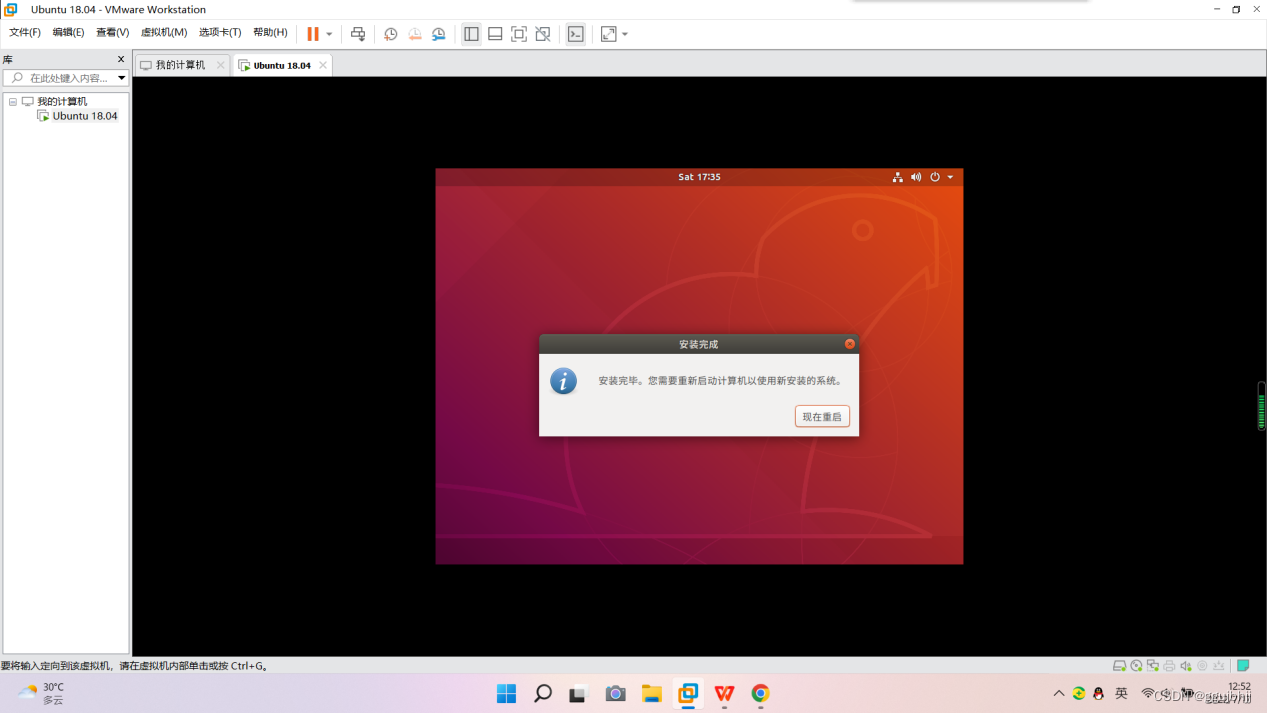Revert virtual machine to previous snapshot
1267x713 pixels.
click(415, 34)
